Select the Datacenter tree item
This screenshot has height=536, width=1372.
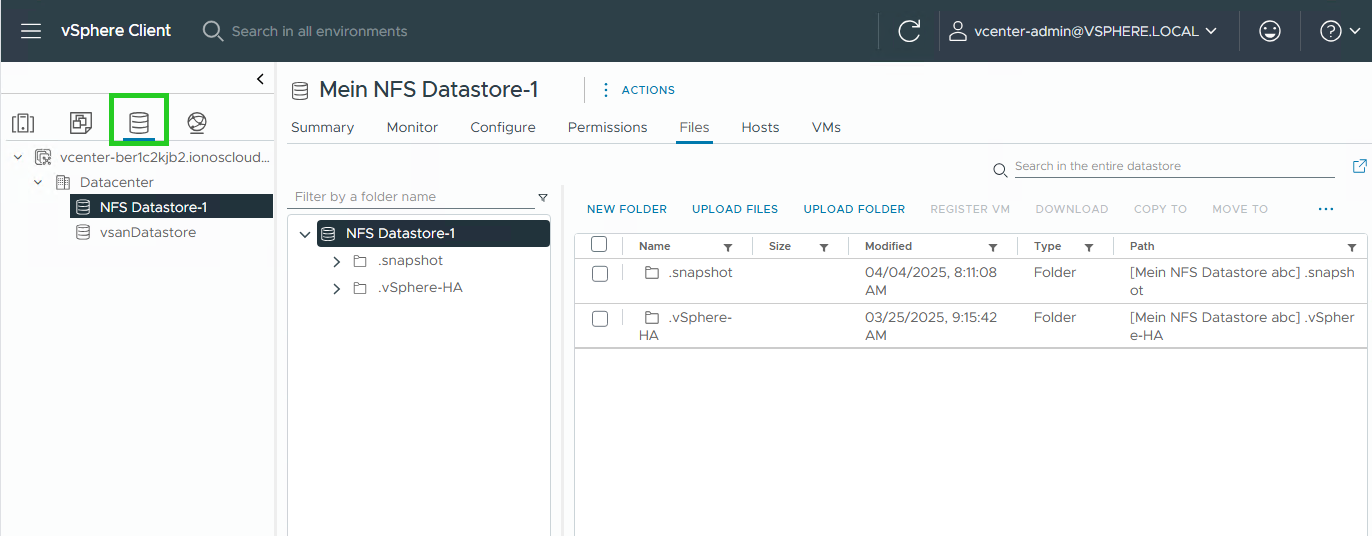click(x=117, y=182)
